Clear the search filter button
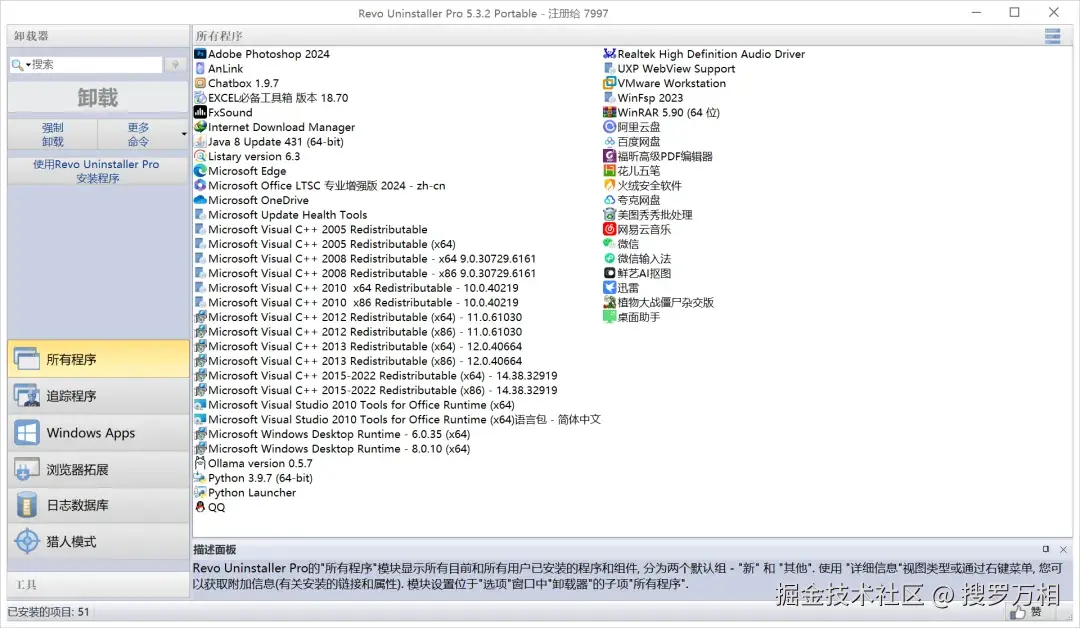The image size is (1080, 628). (175, 64)
